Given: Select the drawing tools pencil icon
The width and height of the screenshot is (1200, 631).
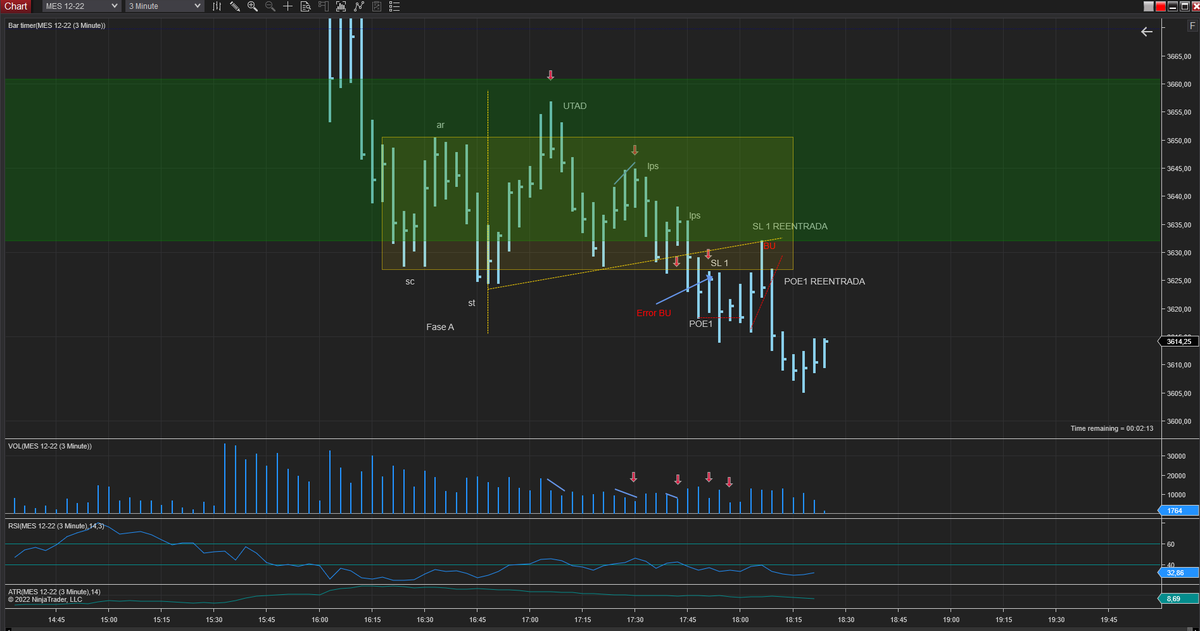Looking at the screenshot, I should [x=234, y=6].
